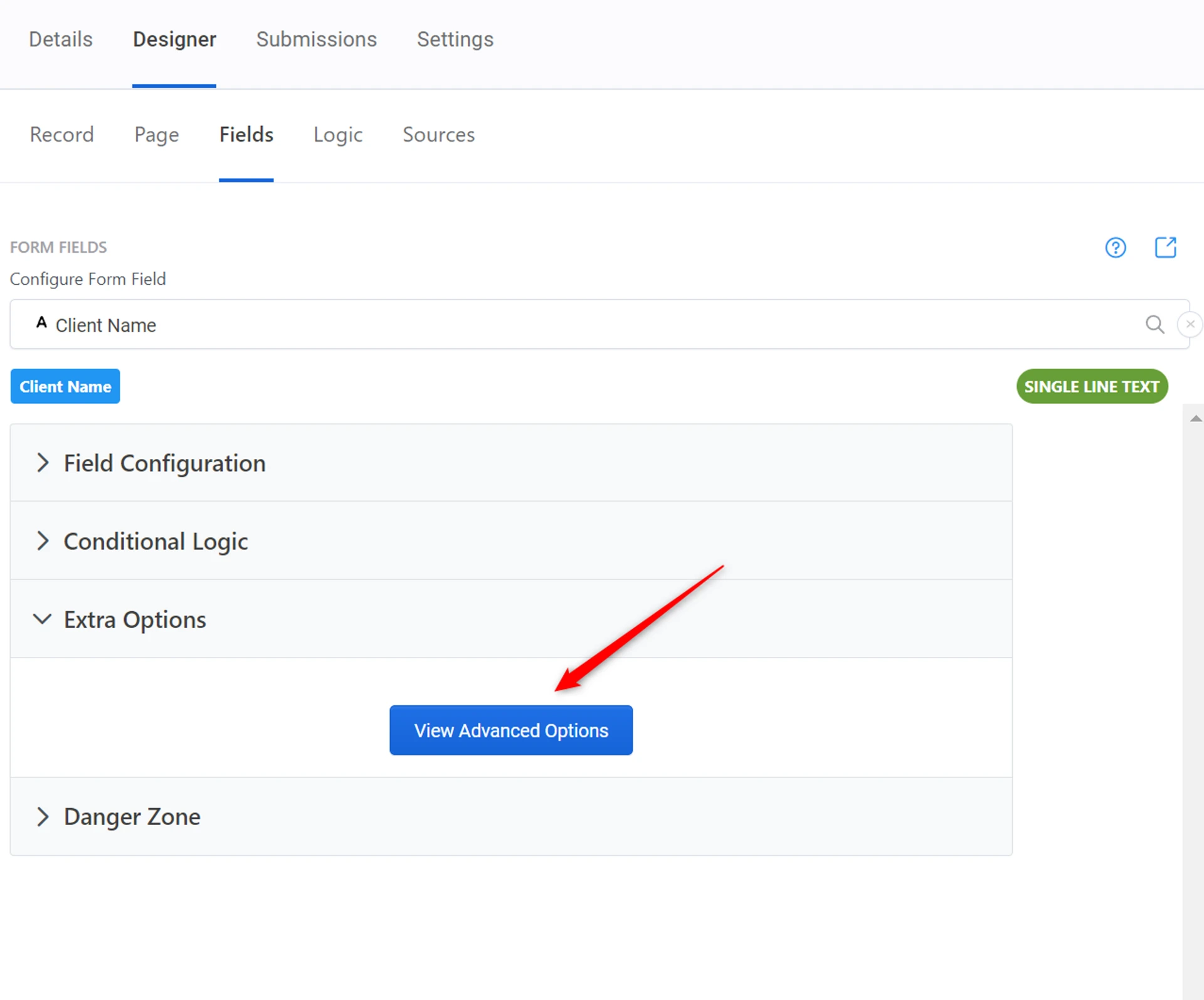The width and height of the screenshot is (1204, 1000).
Task: Expand the Field Configuration section
Action: pyautogui.click(x=164, y=463)
